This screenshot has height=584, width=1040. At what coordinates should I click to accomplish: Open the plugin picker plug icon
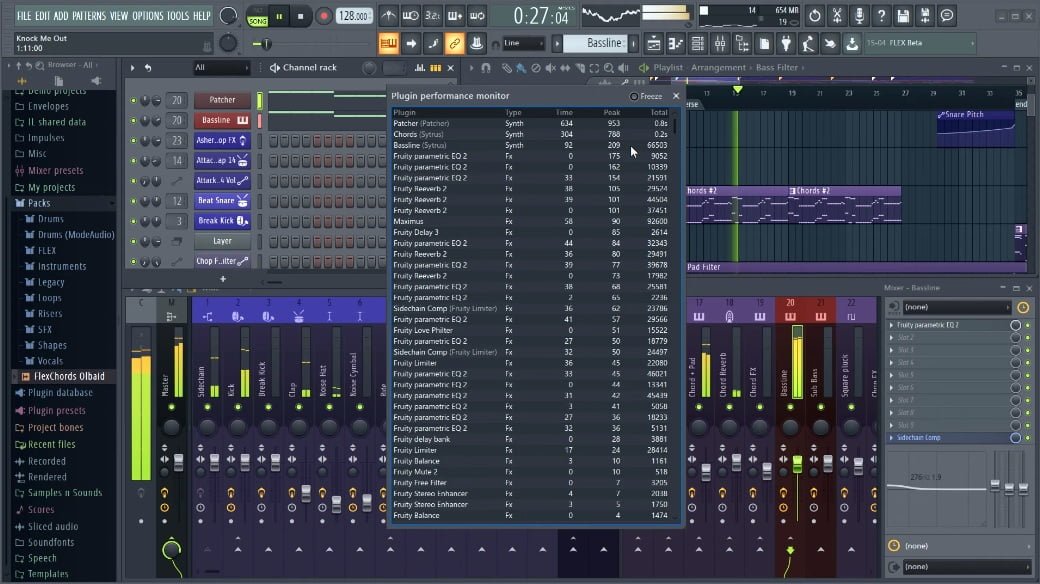786,44
